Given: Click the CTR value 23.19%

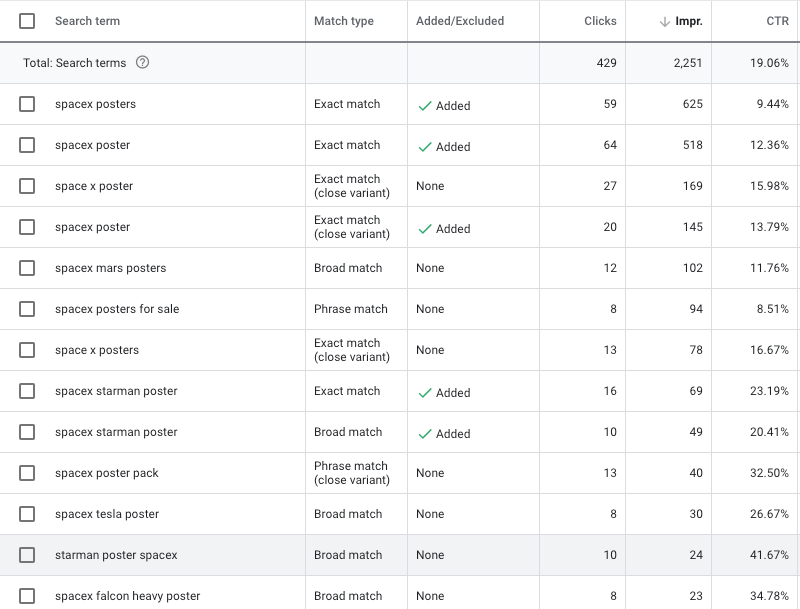Looking at the screenshot, I should (x=769, y=391).
